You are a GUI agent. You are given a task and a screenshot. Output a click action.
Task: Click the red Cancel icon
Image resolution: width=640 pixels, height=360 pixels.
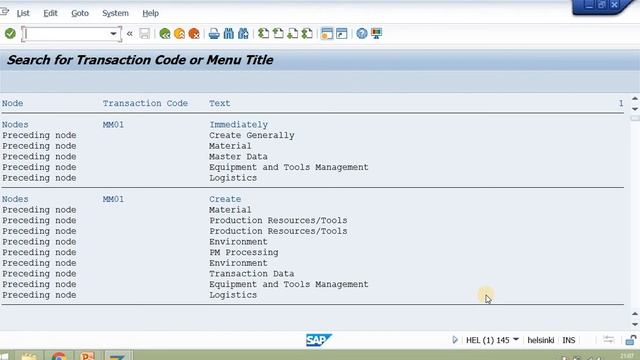click(194, 33)
